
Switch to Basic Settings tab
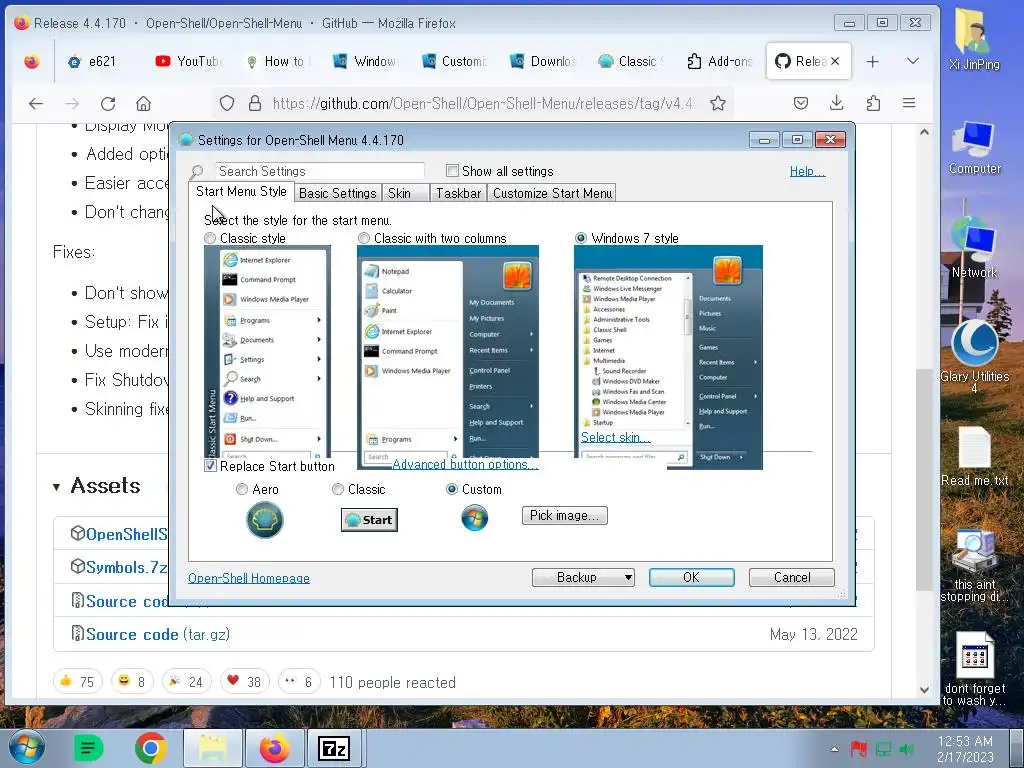tap(338, 193)
